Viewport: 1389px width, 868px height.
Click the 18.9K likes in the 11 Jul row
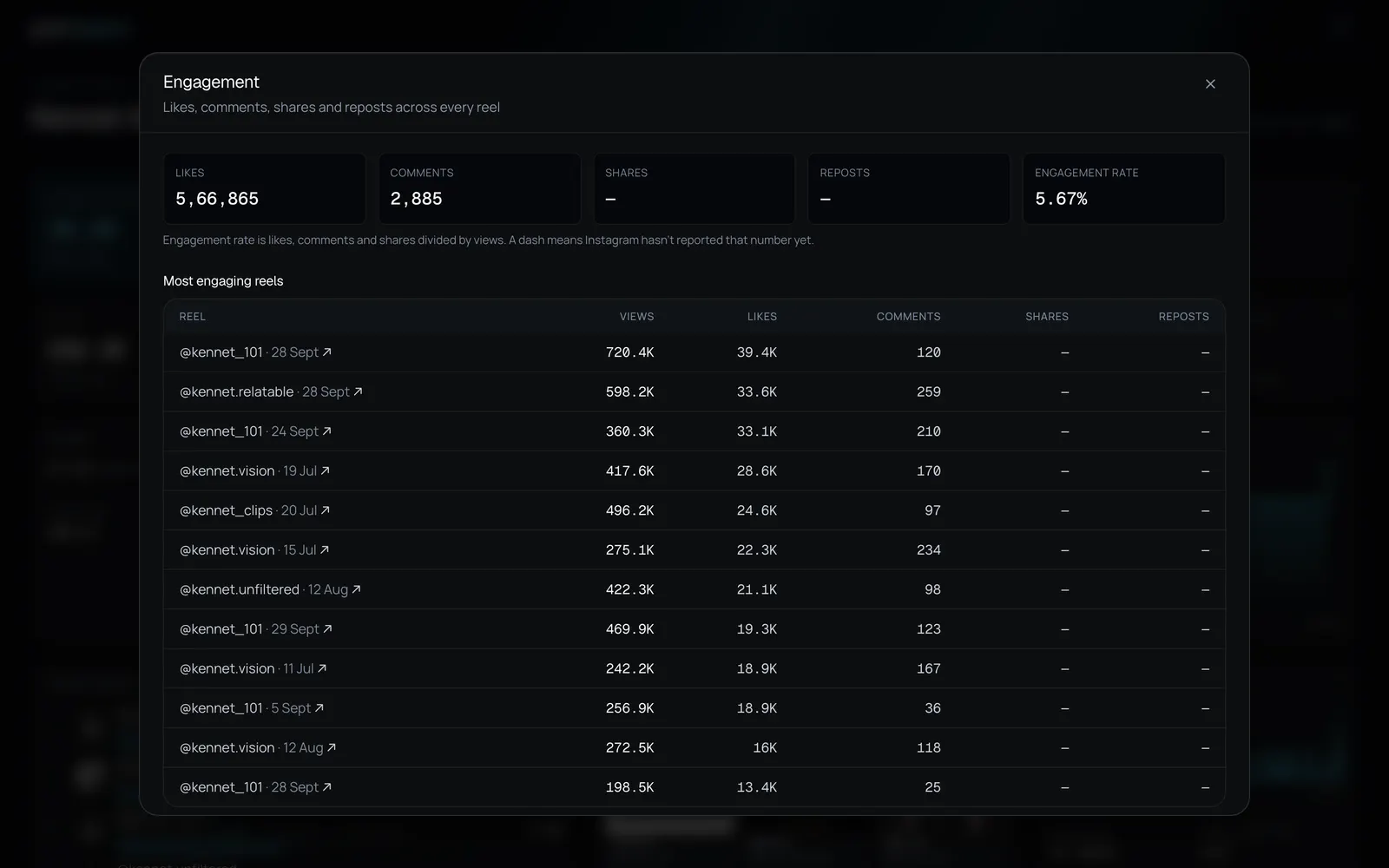click(x=757, y=668)
